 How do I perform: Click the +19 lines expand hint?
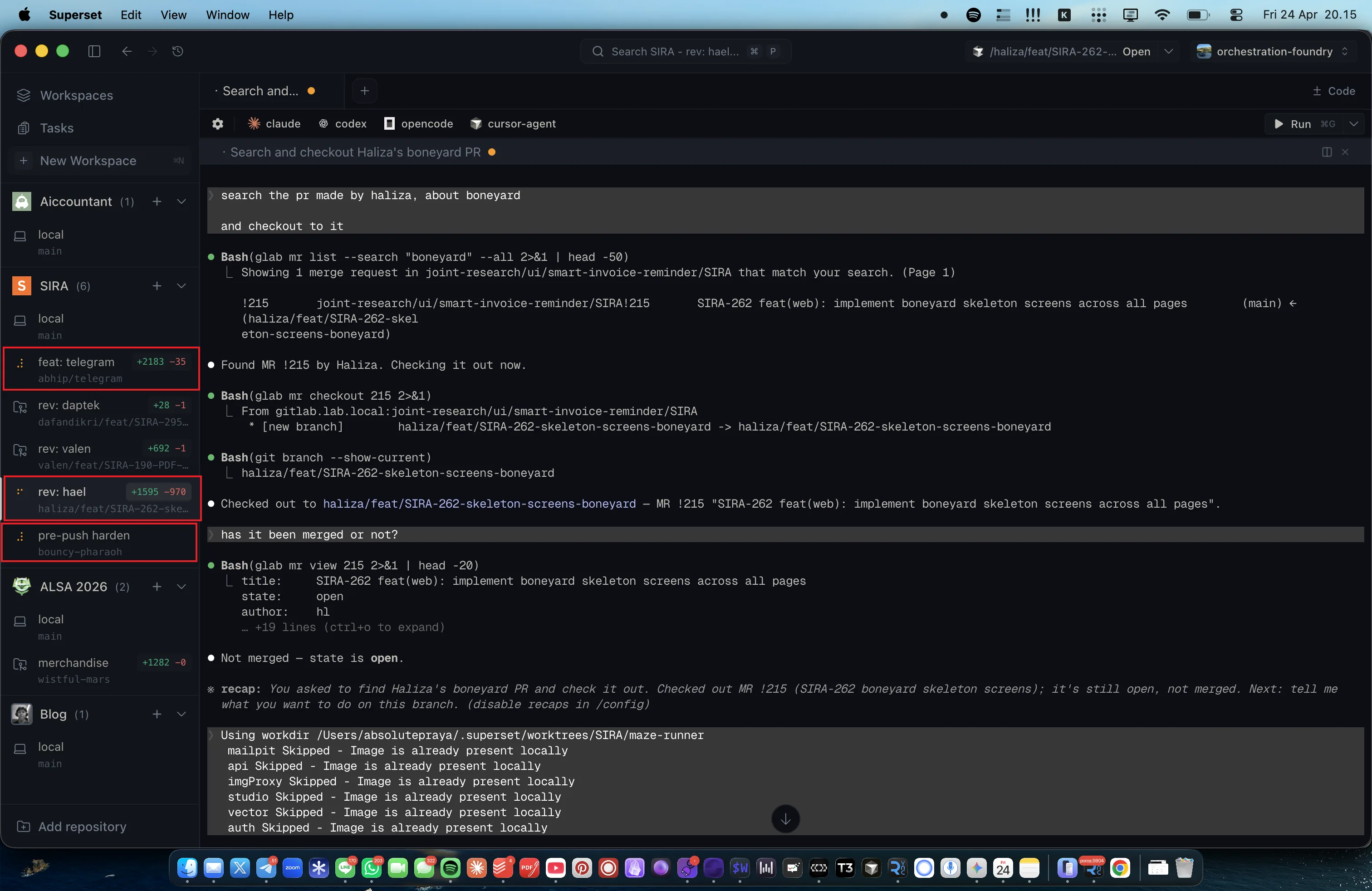coord(343,627)
